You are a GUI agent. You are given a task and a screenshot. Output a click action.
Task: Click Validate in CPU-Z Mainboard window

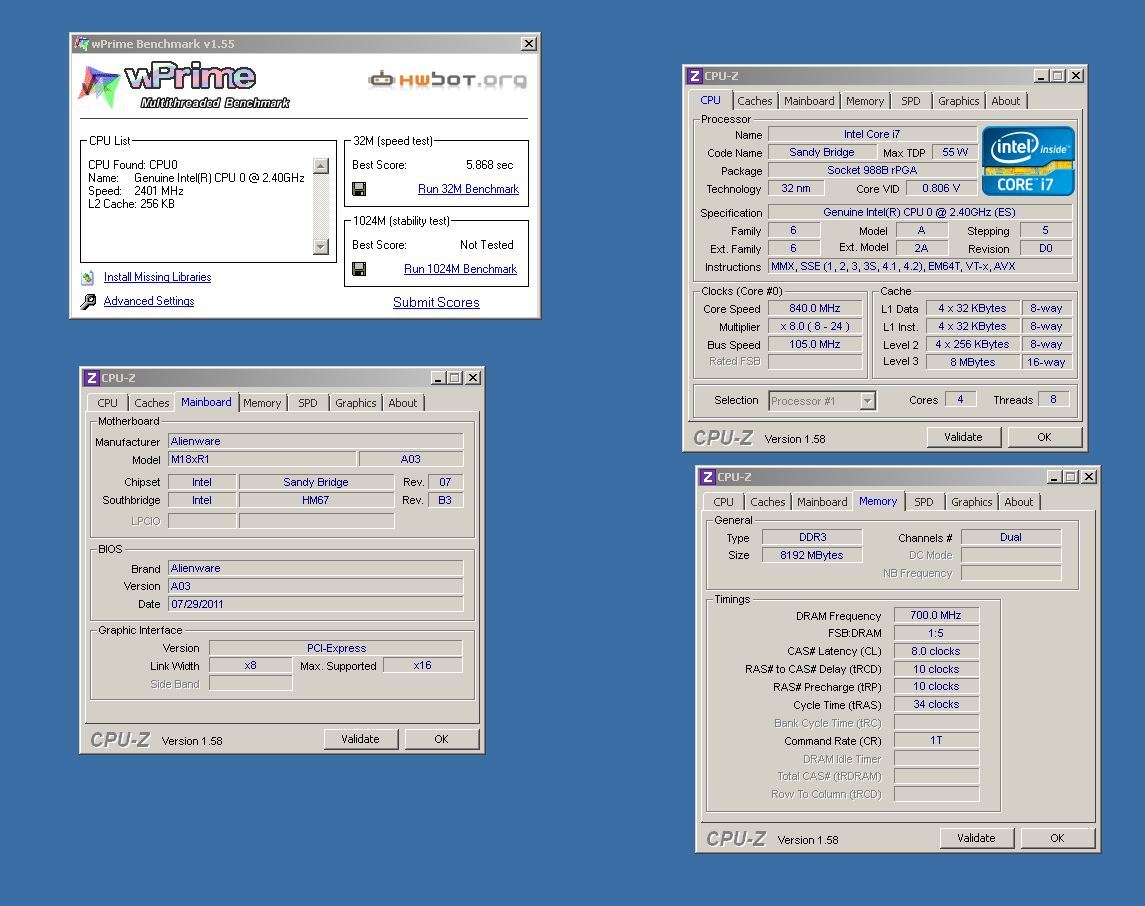361,740
